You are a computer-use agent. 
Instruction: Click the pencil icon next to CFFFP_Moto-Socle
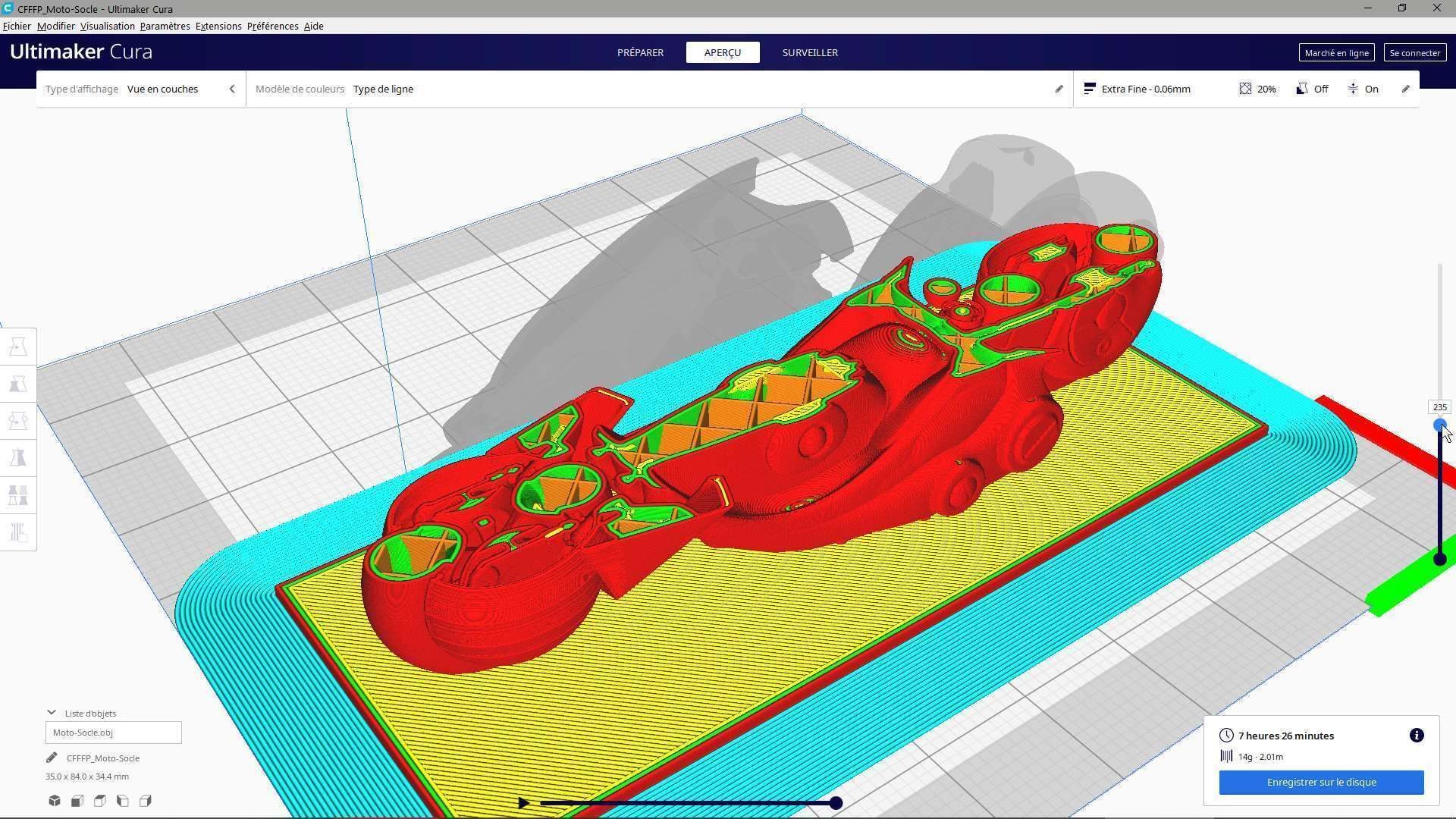tap(52, 758)
